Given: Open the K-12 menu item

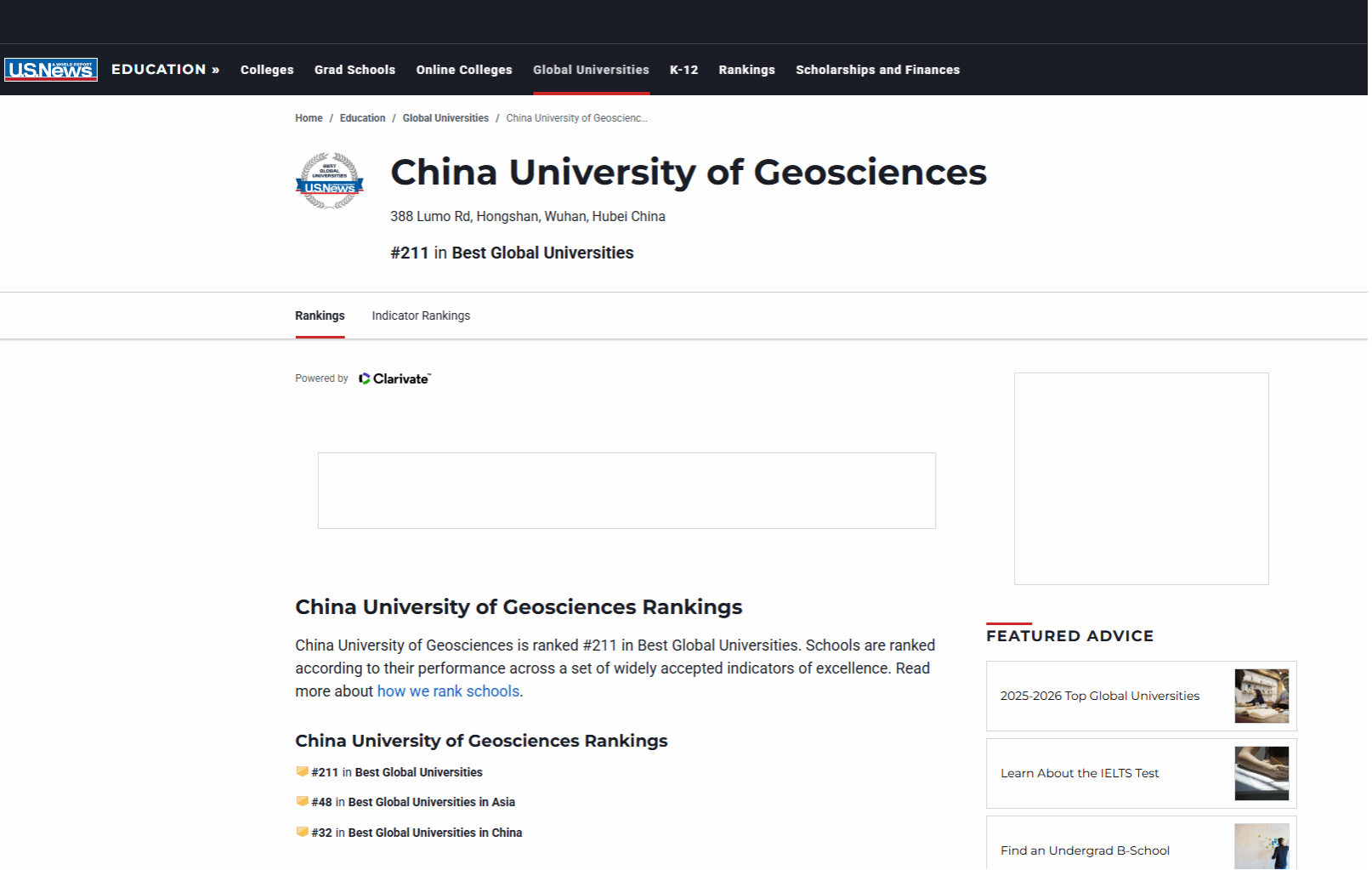Looking at the screenshot, I should (x=684, y=70).
